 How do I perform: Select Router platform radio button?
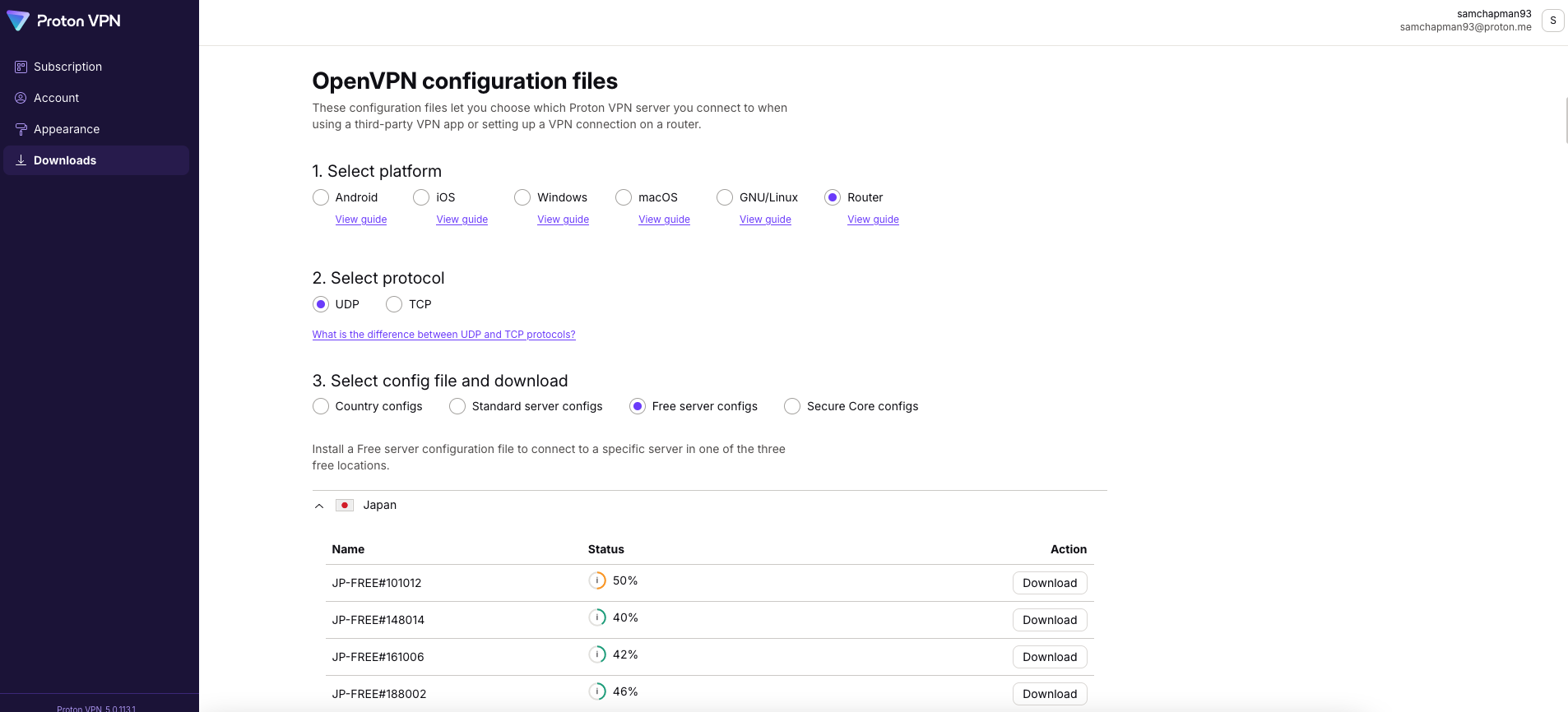click(x=833, y=197)
